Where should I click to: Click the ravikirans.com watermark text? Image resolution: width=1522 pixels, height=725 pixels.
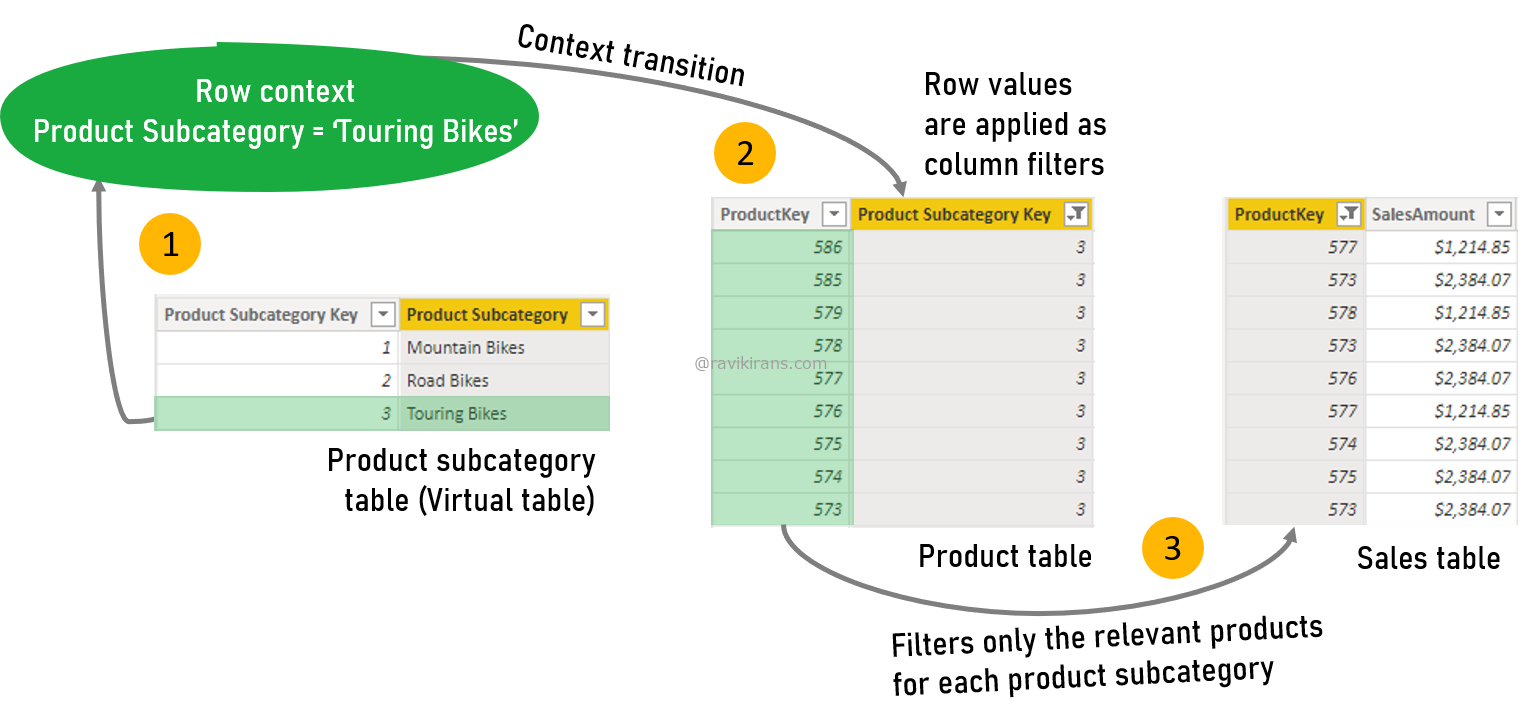pyautogui.click(x=761, y=363)
